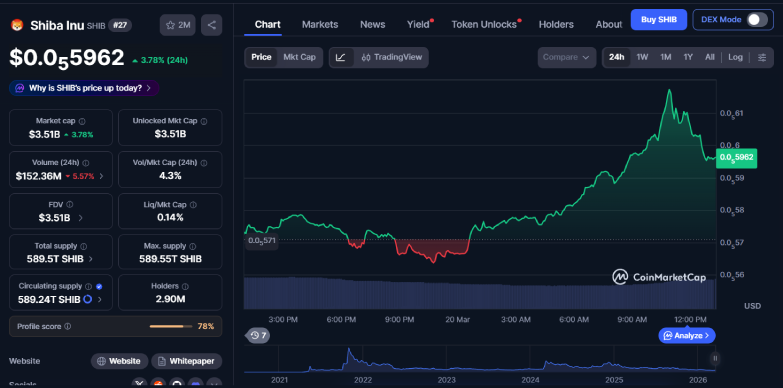Image resolution: width=783 pixels, height=388 pixels.
Task: Expand Total supply chevron
Action: [91, 259]
